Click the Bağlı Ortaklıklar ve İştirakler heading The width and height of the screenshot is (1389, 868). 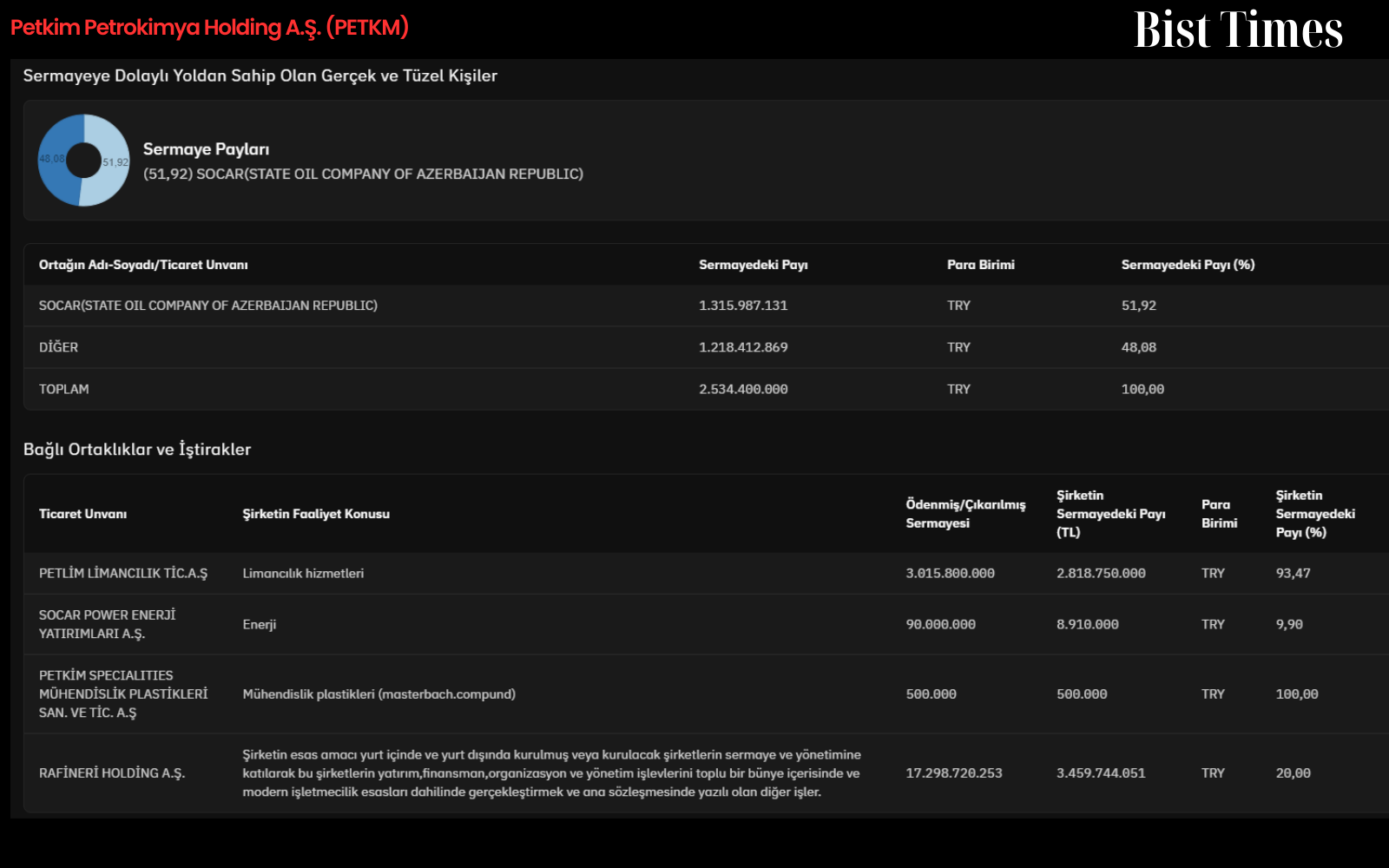point(137,450)
